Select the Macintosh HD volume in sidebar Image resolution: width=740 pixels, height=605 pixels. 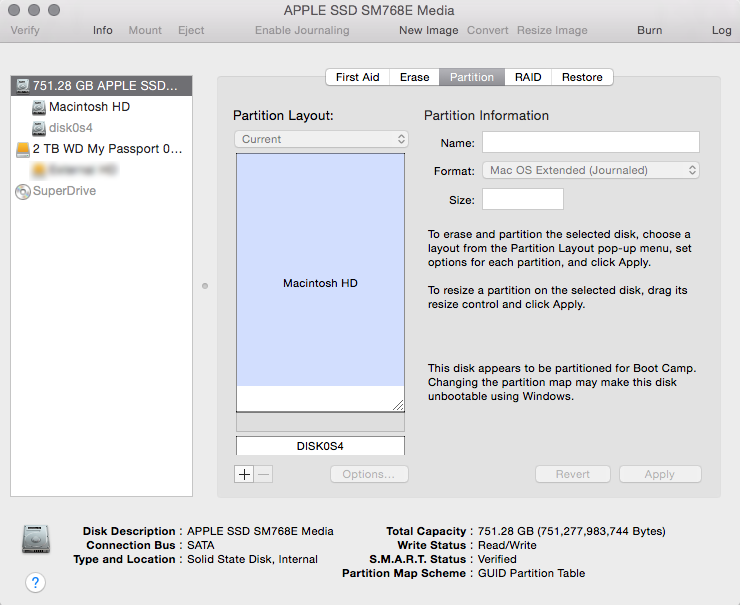(89, 107)
